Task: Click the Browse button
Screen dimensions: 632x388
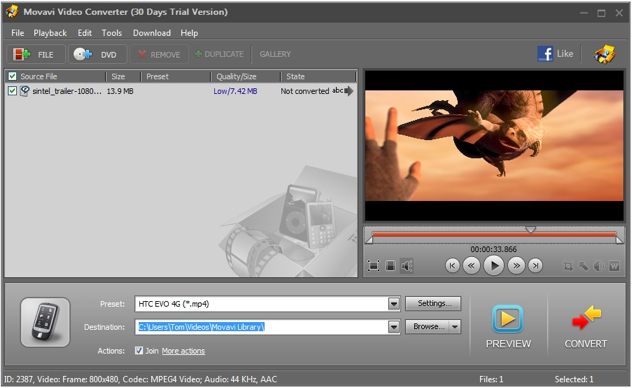Action: pyautogui.click(x=428, y=327)
